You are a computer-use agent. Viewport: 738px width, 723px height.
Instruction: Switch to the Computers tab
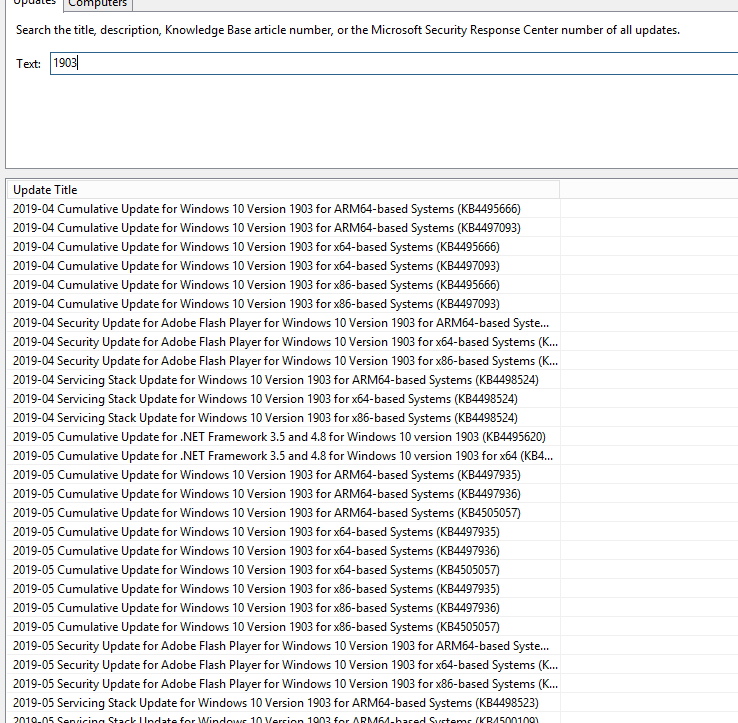(98, 4)
